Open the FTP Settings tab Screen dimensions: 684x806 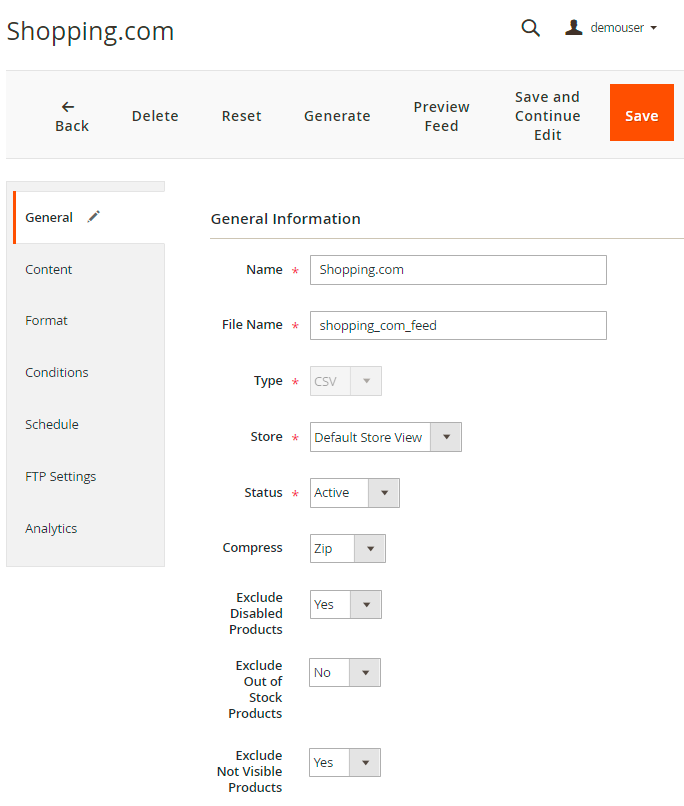[x=61, y=477]
